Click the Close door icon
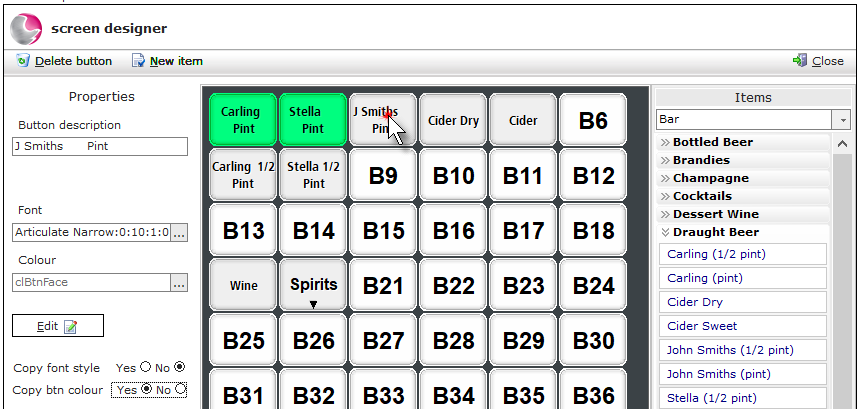861x409 pixels. tap(800, 60)
